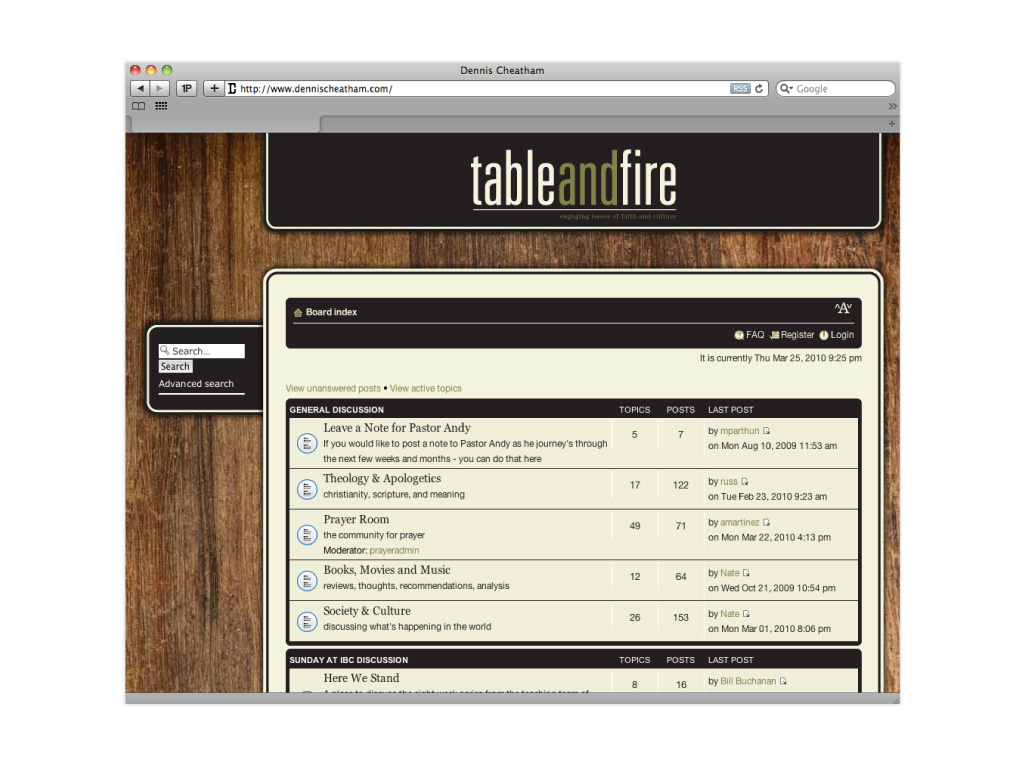Open user amartinez's profile
This screenshot has width=1024, height=768.
coord(739,522)
